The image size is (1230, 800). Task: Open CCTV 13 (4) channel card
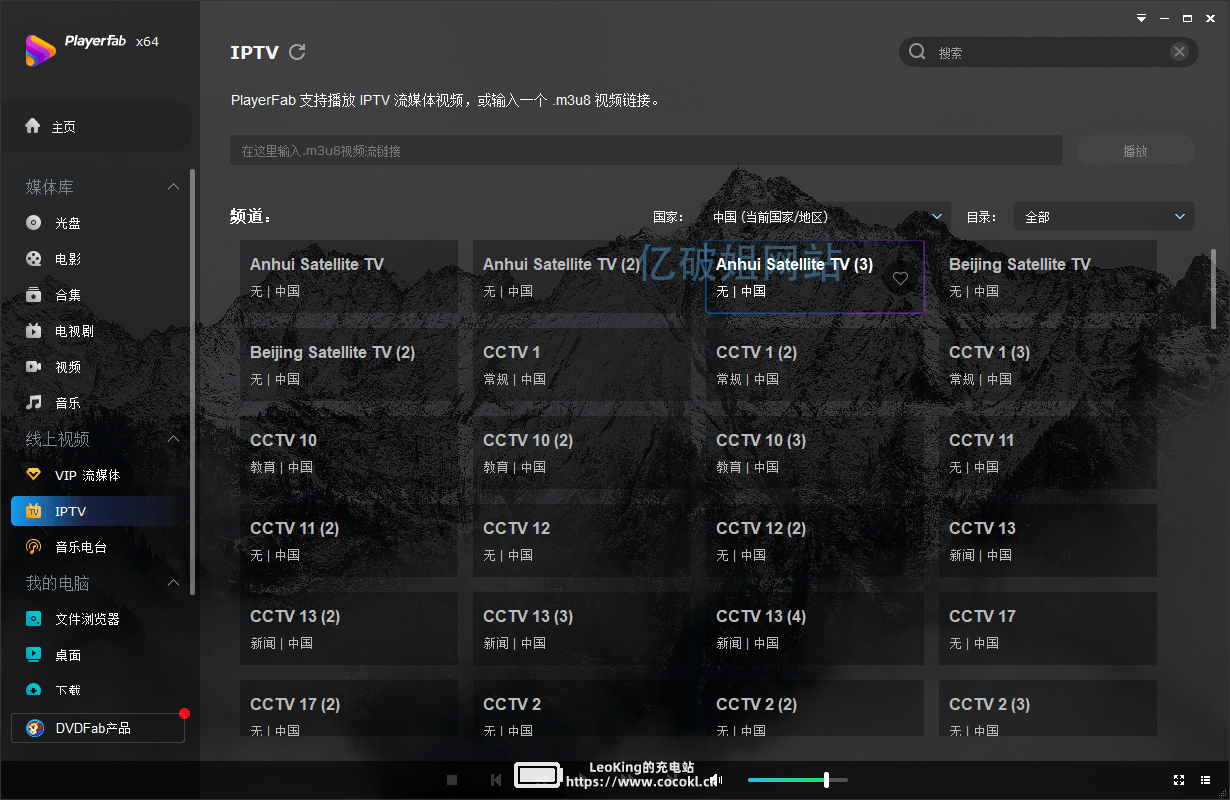[x=815, y=628]
